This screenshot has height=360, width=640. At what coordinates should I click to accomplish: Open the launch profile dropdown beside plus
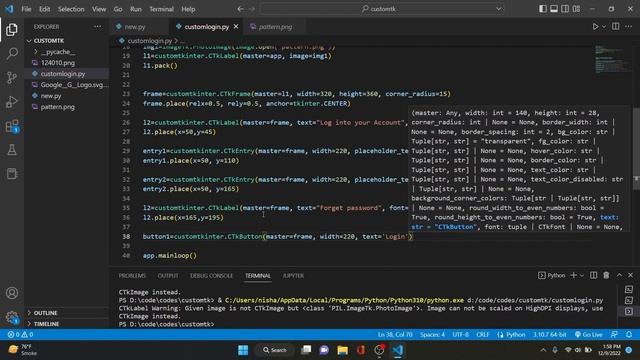click(582, 276)
